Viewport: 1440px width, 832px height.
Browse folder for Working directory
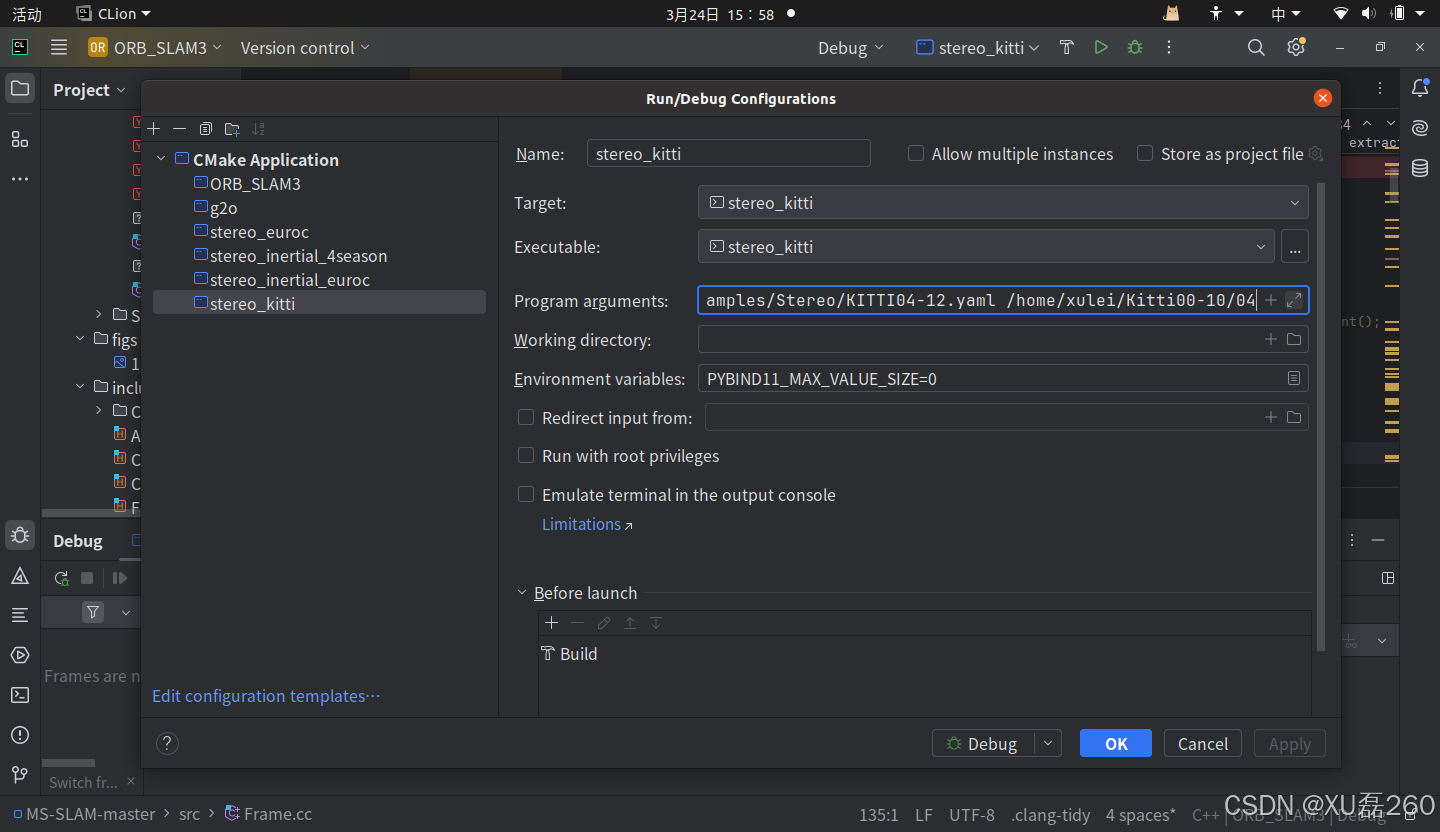click(x=1294, y=340)
